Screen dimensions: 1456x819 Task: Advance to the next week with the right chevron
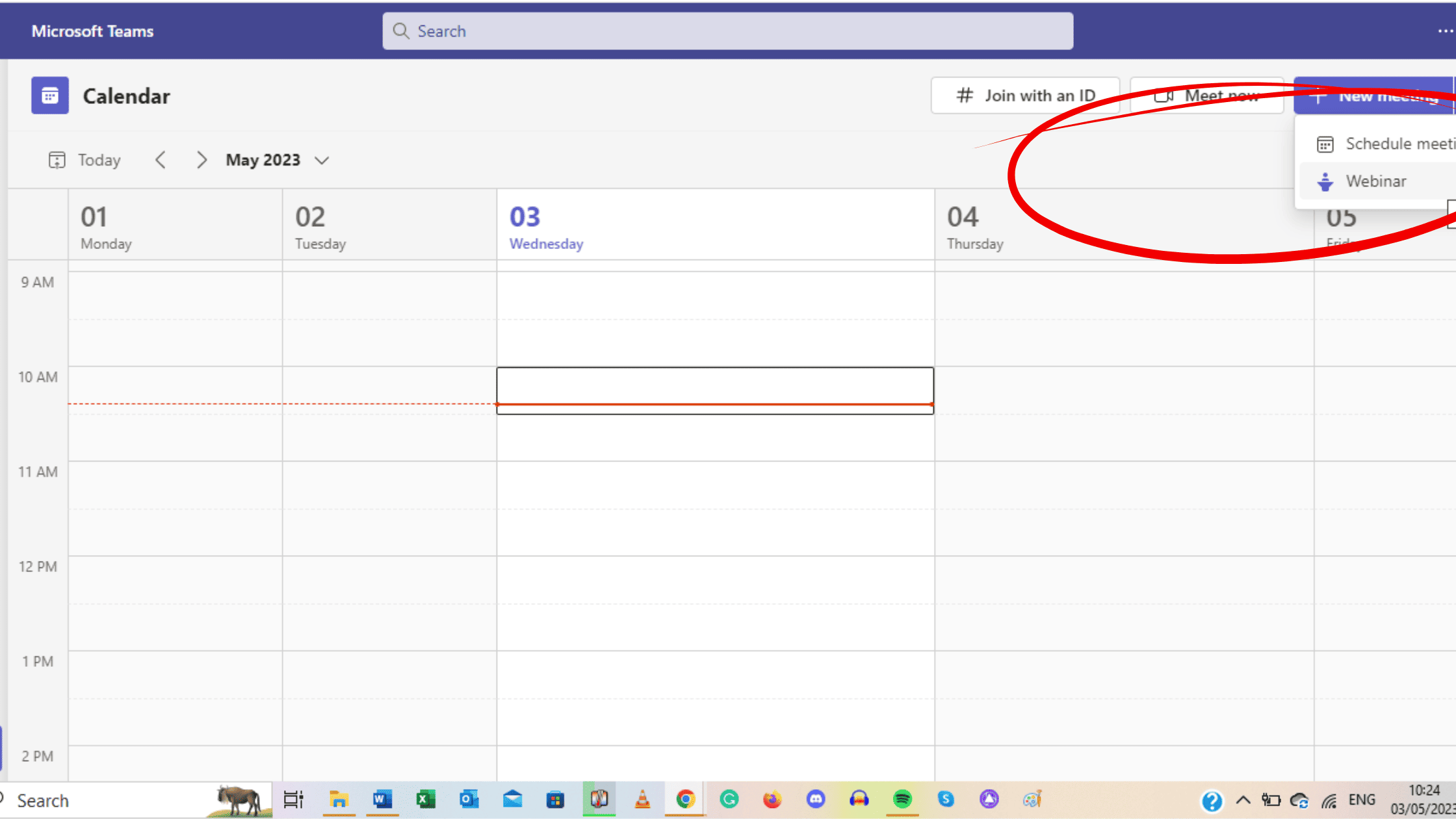[x=201, y=159]
